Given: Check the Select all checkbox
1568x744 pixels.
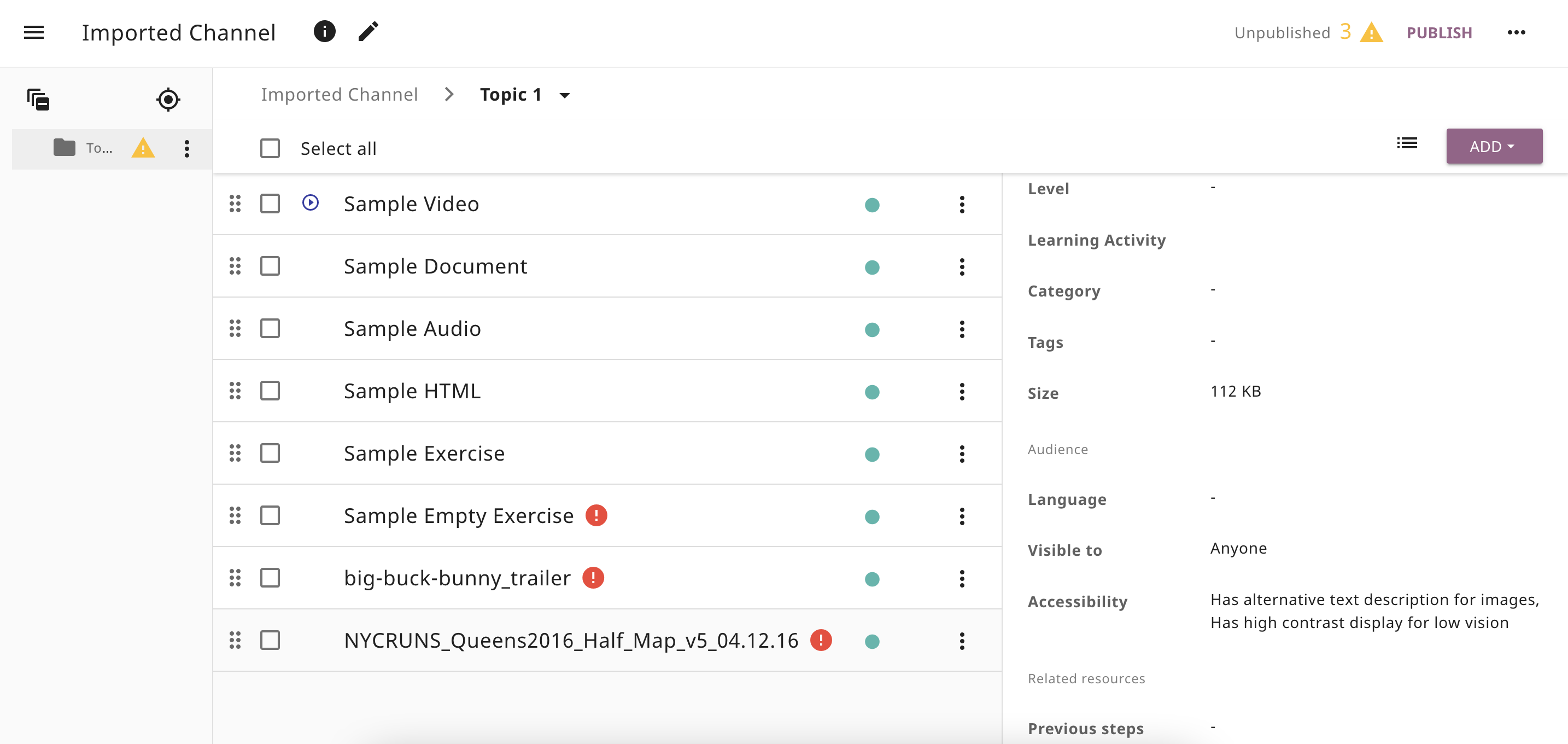Looking at the screenshot, I should tap(270, 148).
